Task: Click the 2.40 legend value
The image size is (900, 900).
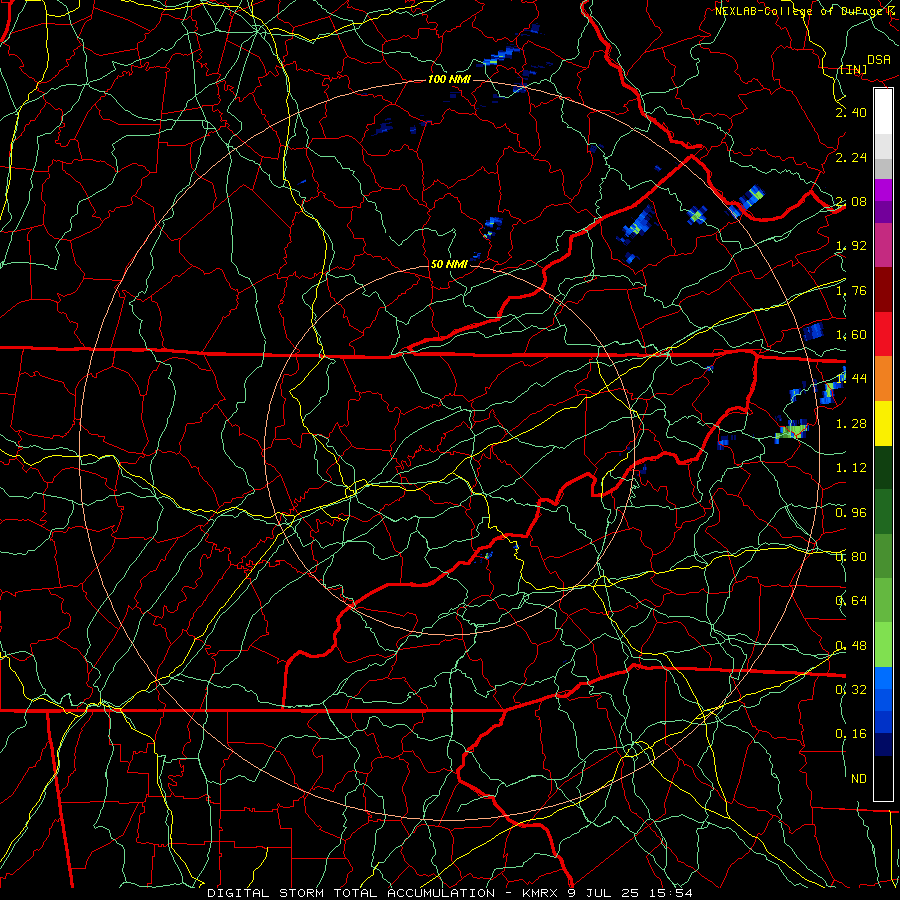Action: 851,112
